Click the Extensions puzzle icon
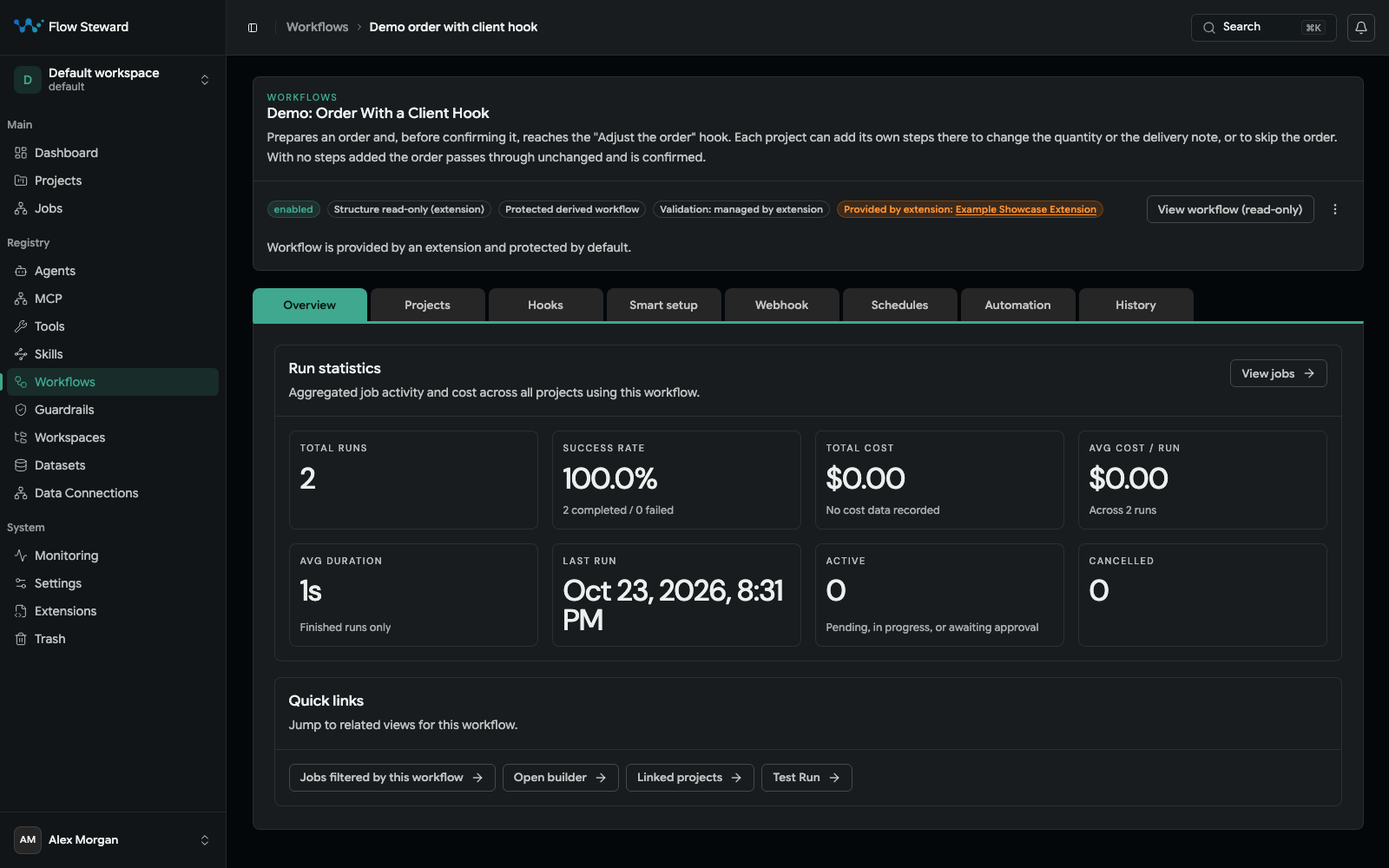This screenshot has width=1389, height=868. (21, 611)
